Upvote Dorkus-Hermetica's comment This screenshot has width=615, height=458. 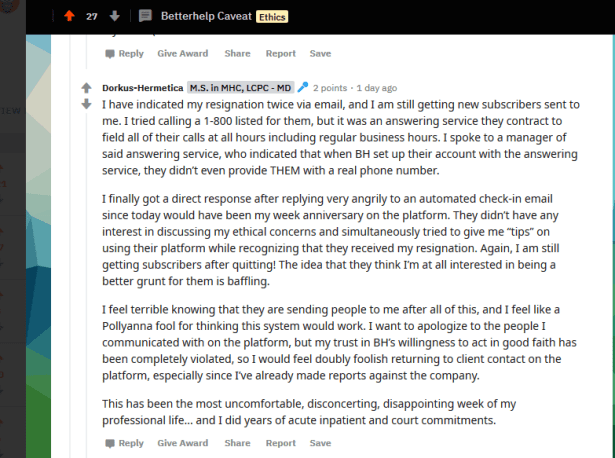[87, 87]
